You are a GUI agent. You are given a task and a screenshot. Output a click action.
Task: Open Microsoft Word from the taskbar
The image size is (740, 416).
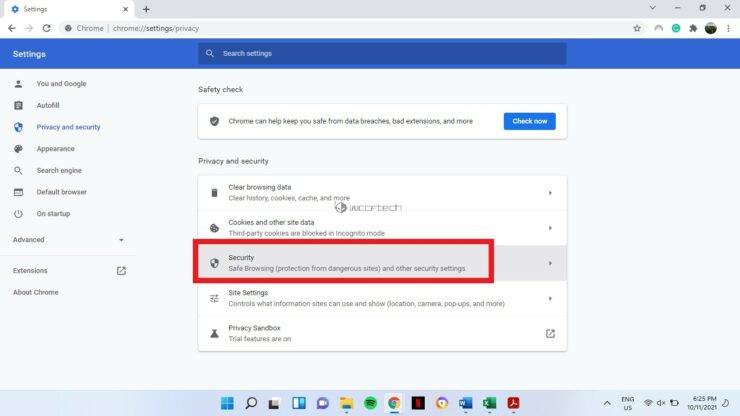465,403
